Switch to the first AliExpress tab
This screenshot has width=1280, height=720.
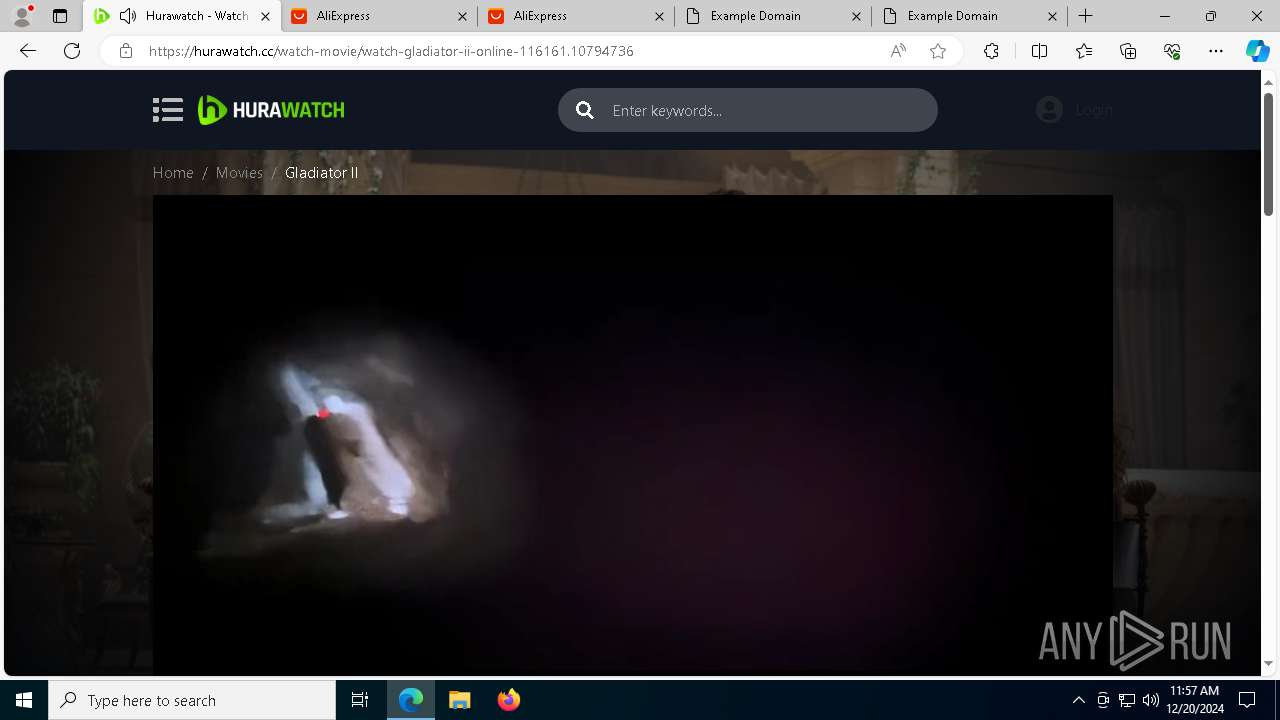378,16
